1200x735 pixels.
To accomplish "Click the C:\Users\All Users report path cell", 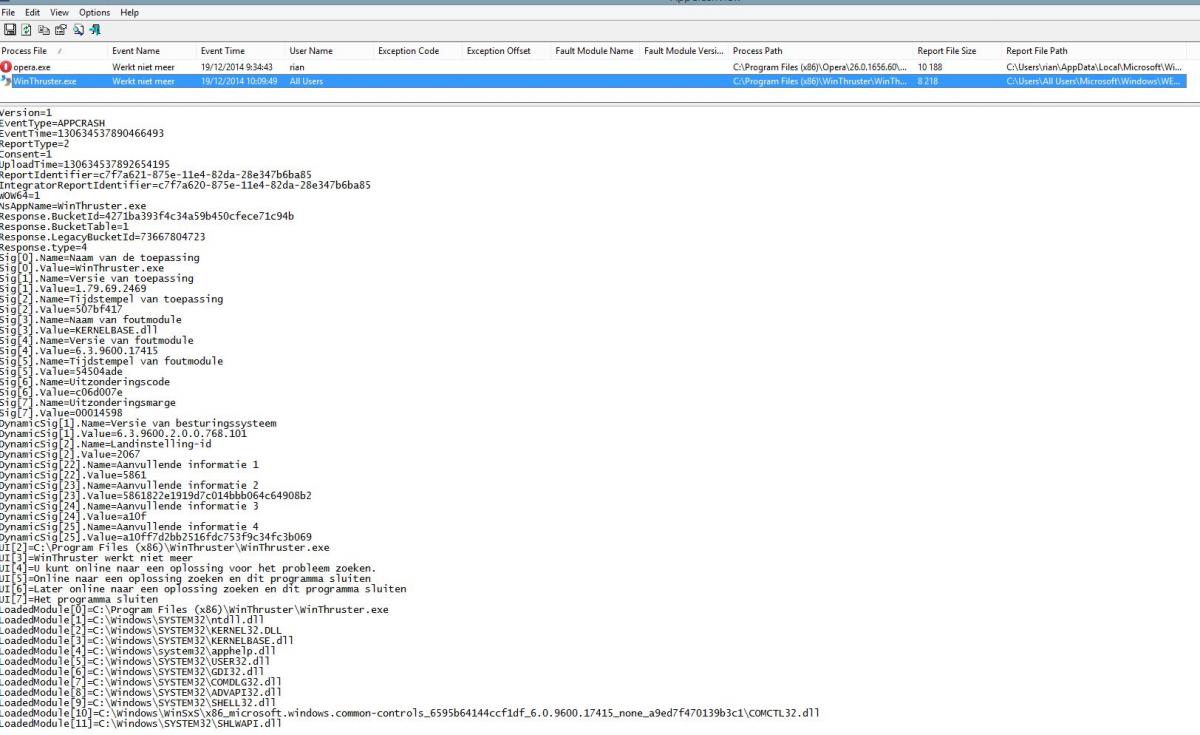I will [1095, 81].
